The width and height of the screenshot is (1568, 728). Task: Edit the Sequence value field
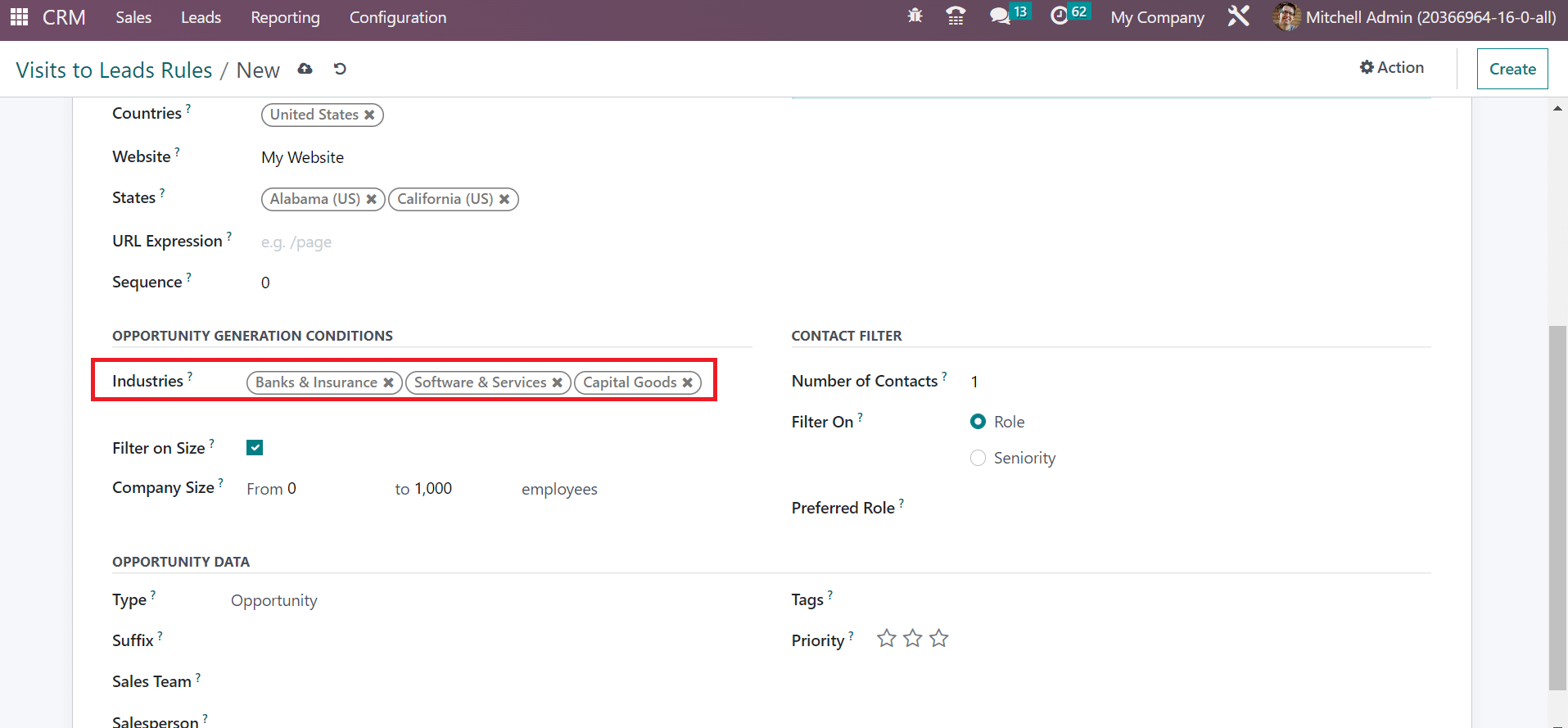point(506,283)
